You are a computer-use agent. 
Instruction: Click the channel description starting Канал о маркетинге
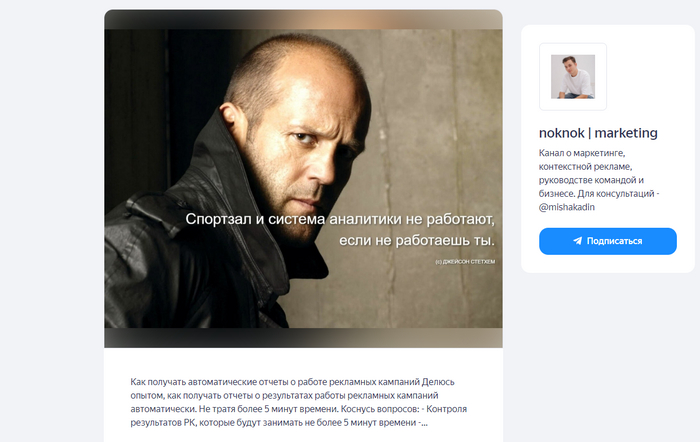pyautogui.click(x=599, y=180)
